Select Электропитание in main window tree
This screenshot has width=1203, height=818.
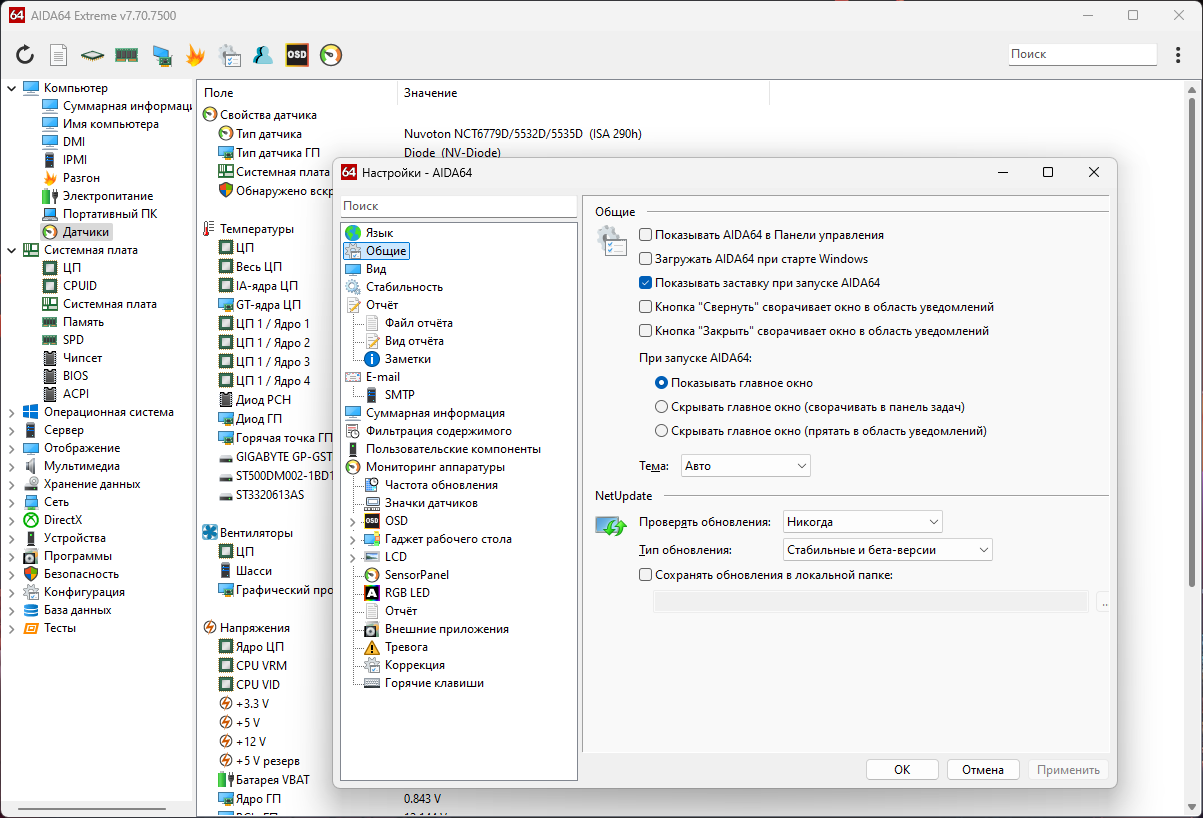coord(108,196)
